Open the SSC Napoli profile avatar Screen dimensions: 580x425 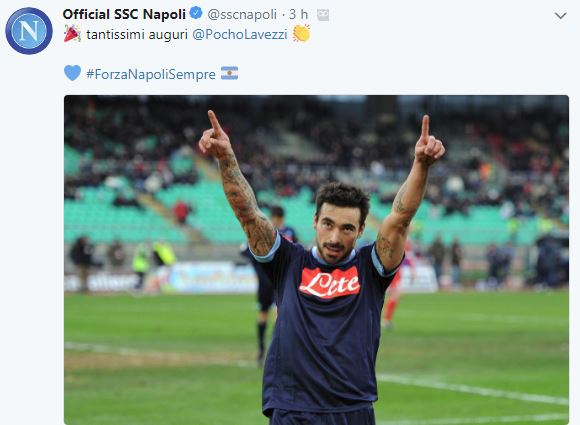coord(29,31)
